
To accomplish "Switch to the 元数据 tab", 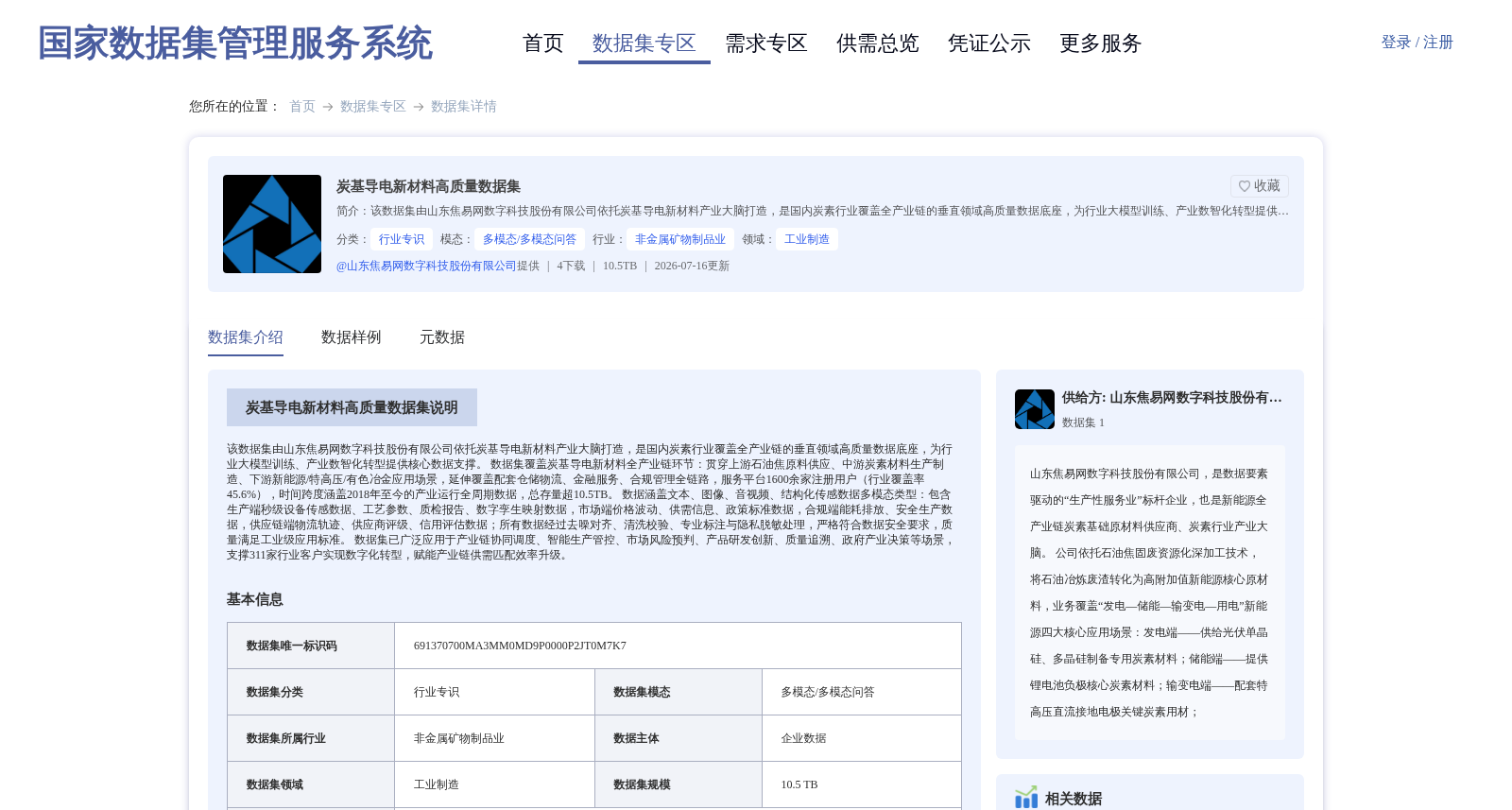I will coord(442,337).
